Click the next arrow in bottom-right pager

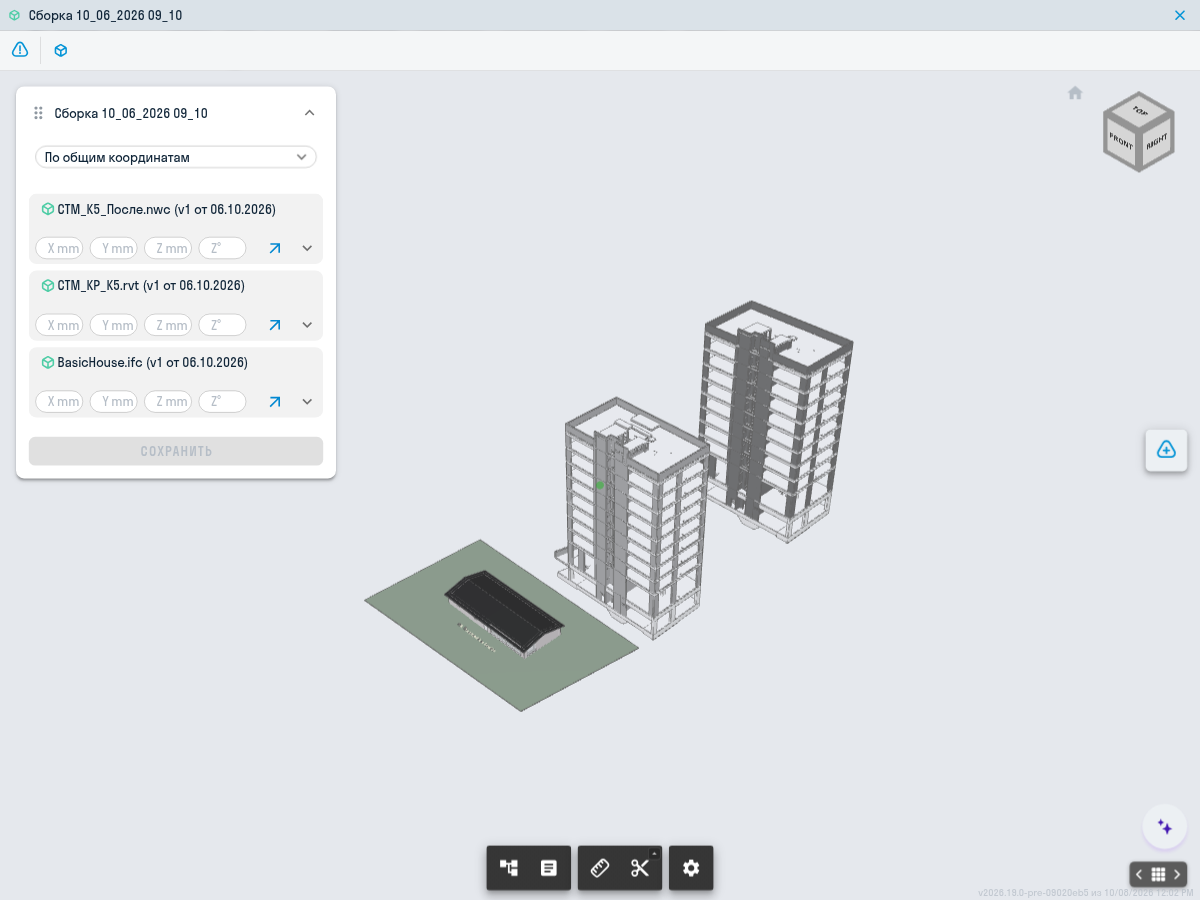tap(1177, 874)
